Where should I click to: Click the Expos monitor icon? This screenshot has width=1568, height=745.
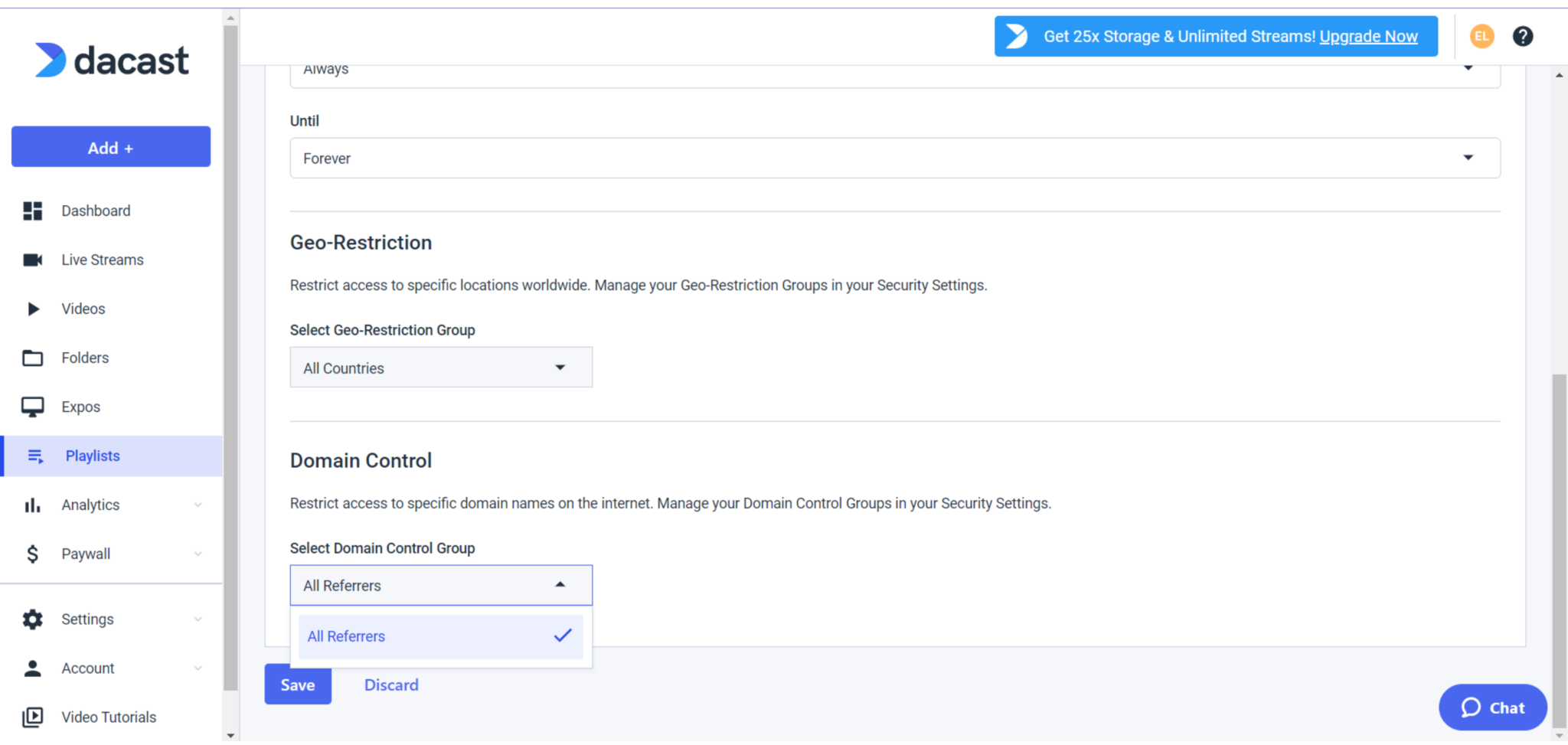coord(32,407)
